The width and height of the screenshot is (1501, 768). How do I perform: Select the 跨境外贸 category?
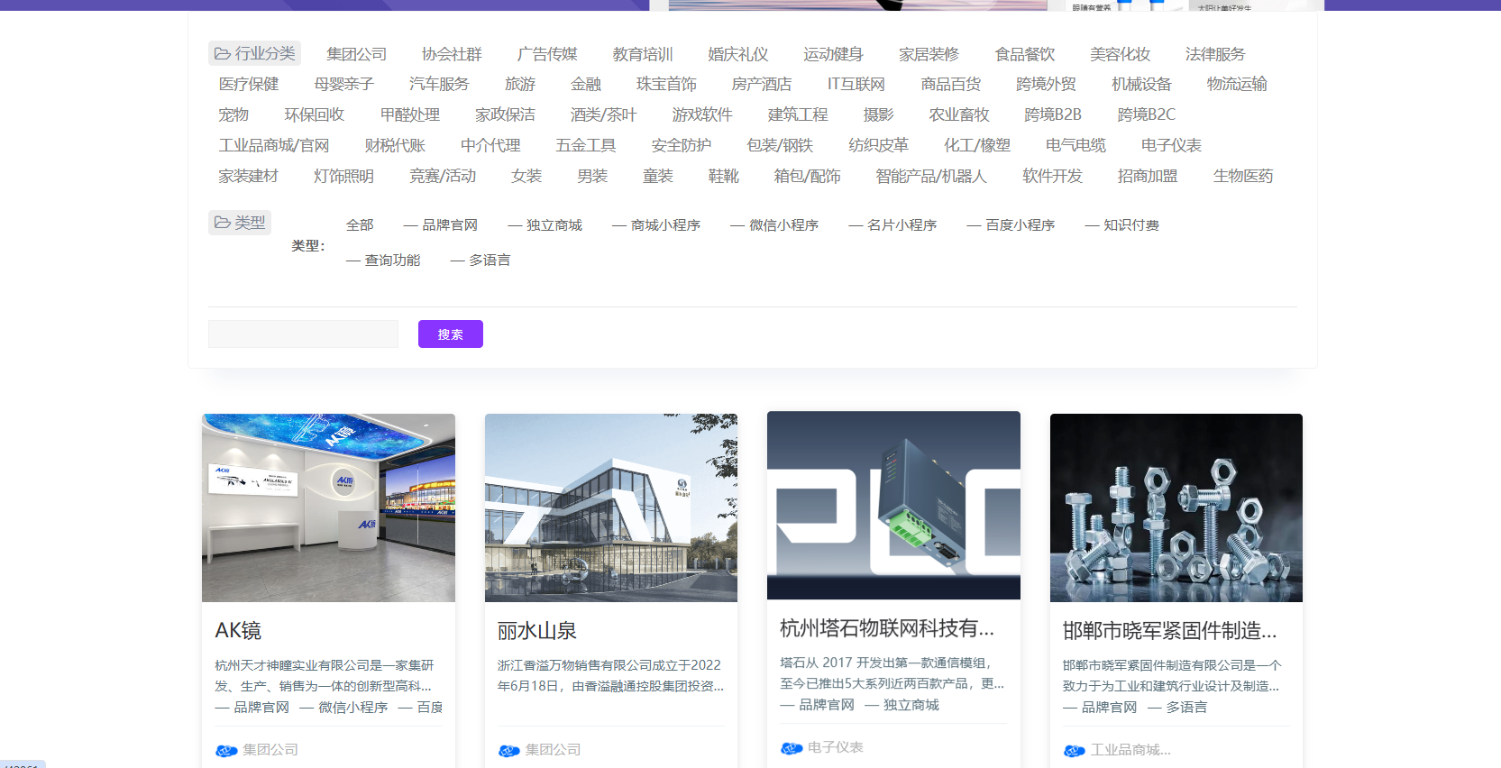1047,84
